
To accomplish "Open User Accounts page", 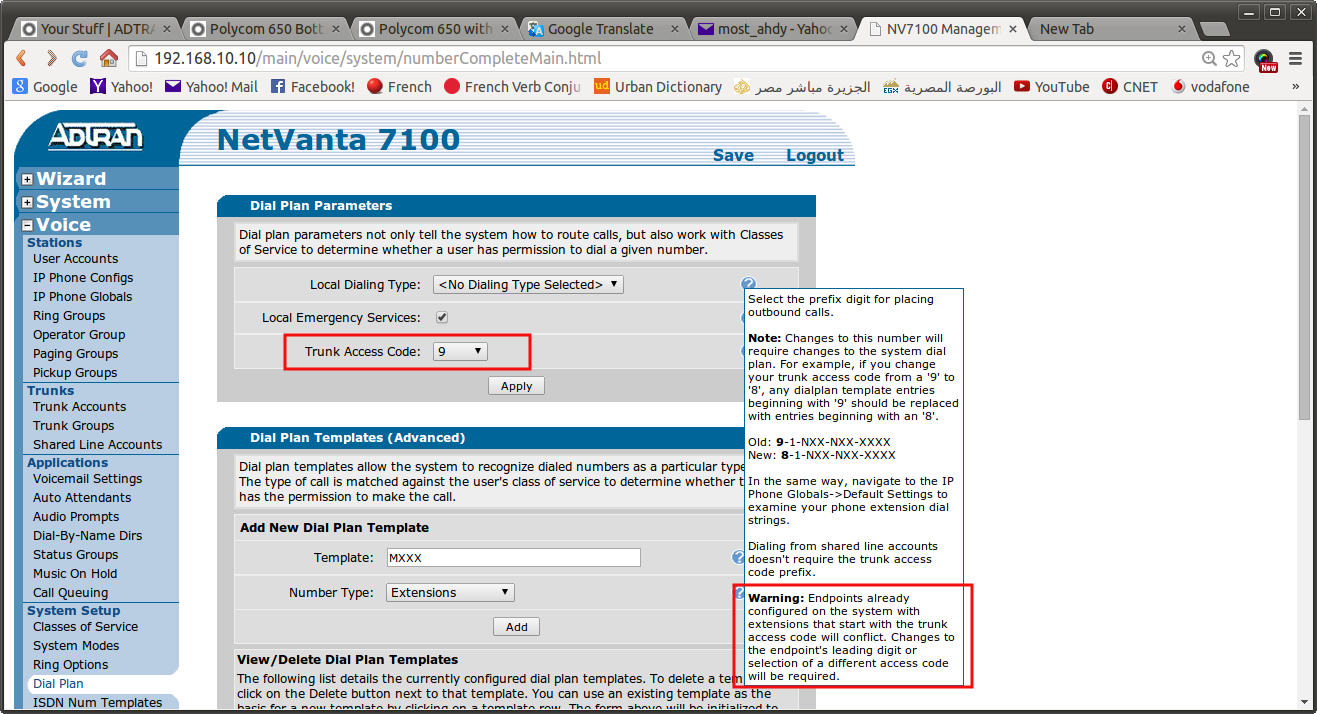I will point(75,258).
